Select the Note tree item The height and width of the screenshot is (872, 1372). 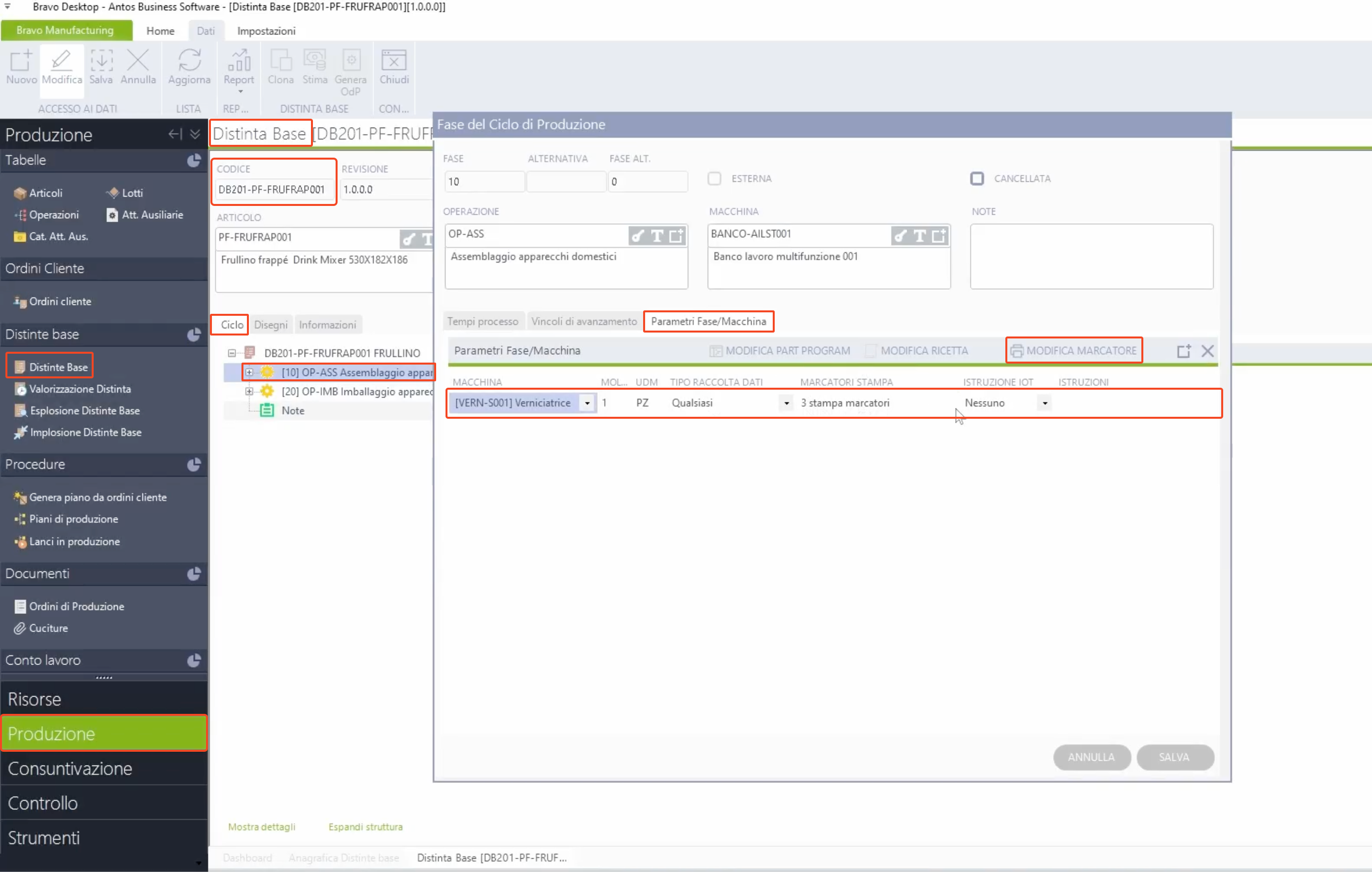293,411
